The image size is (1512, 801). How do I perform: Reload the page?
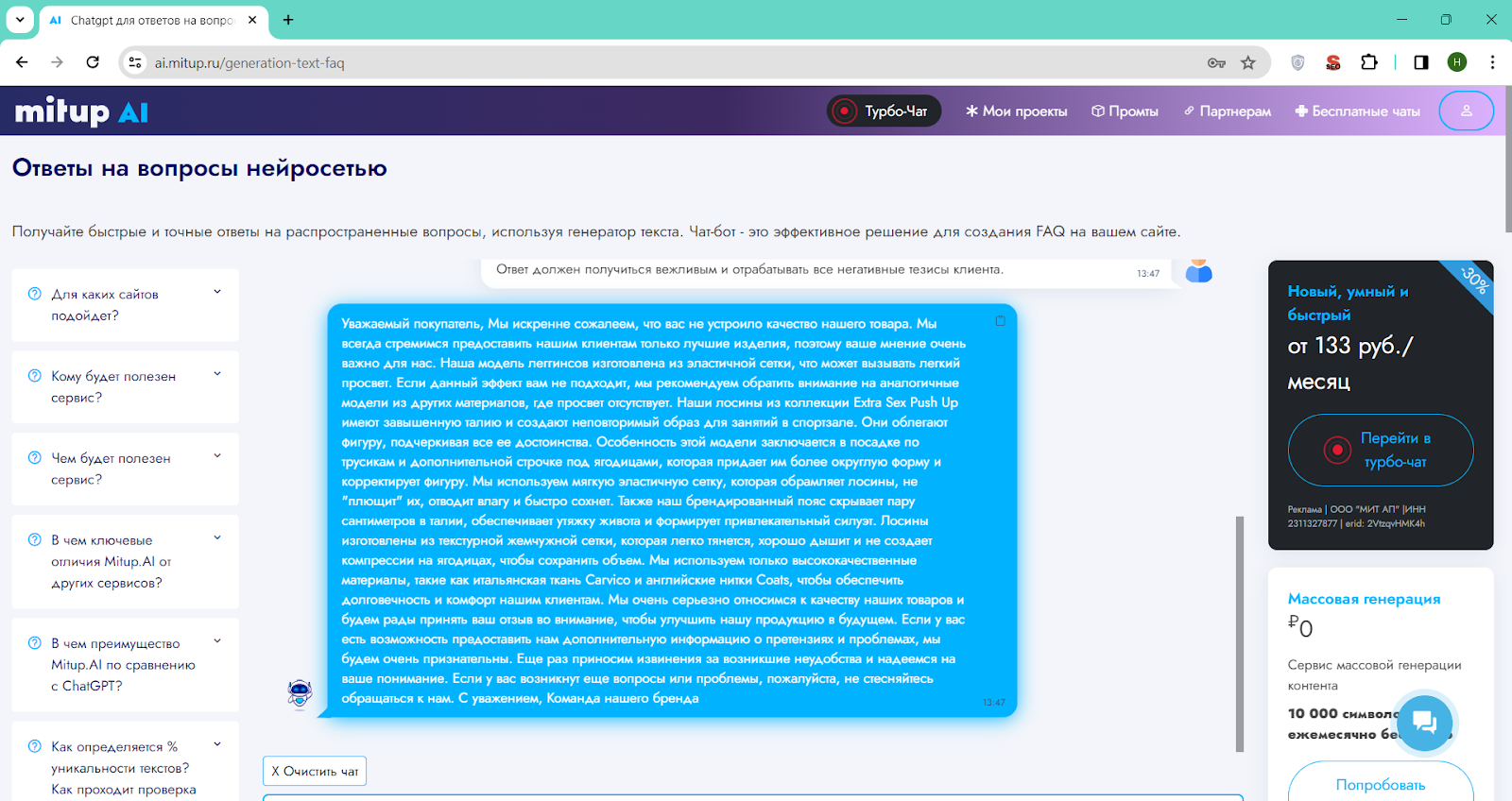(93, 62)
